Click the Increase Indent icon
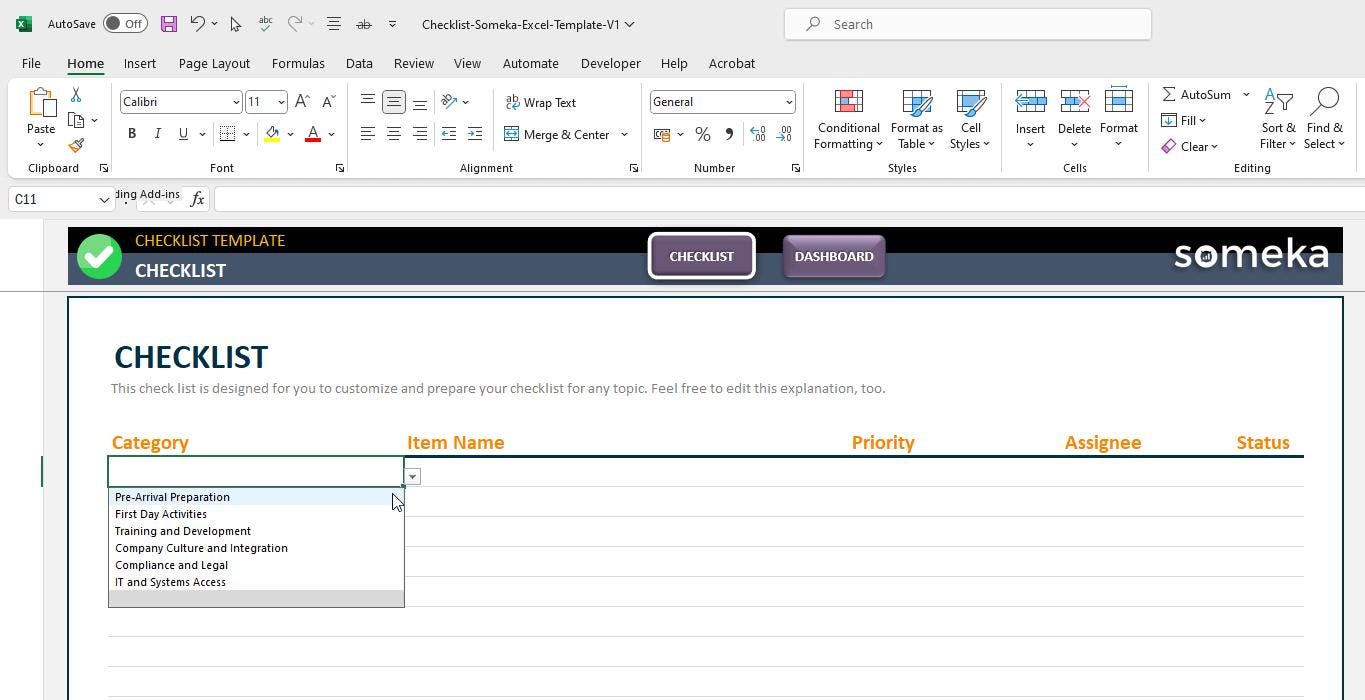 pyautogui.click(x=475, y=134)
